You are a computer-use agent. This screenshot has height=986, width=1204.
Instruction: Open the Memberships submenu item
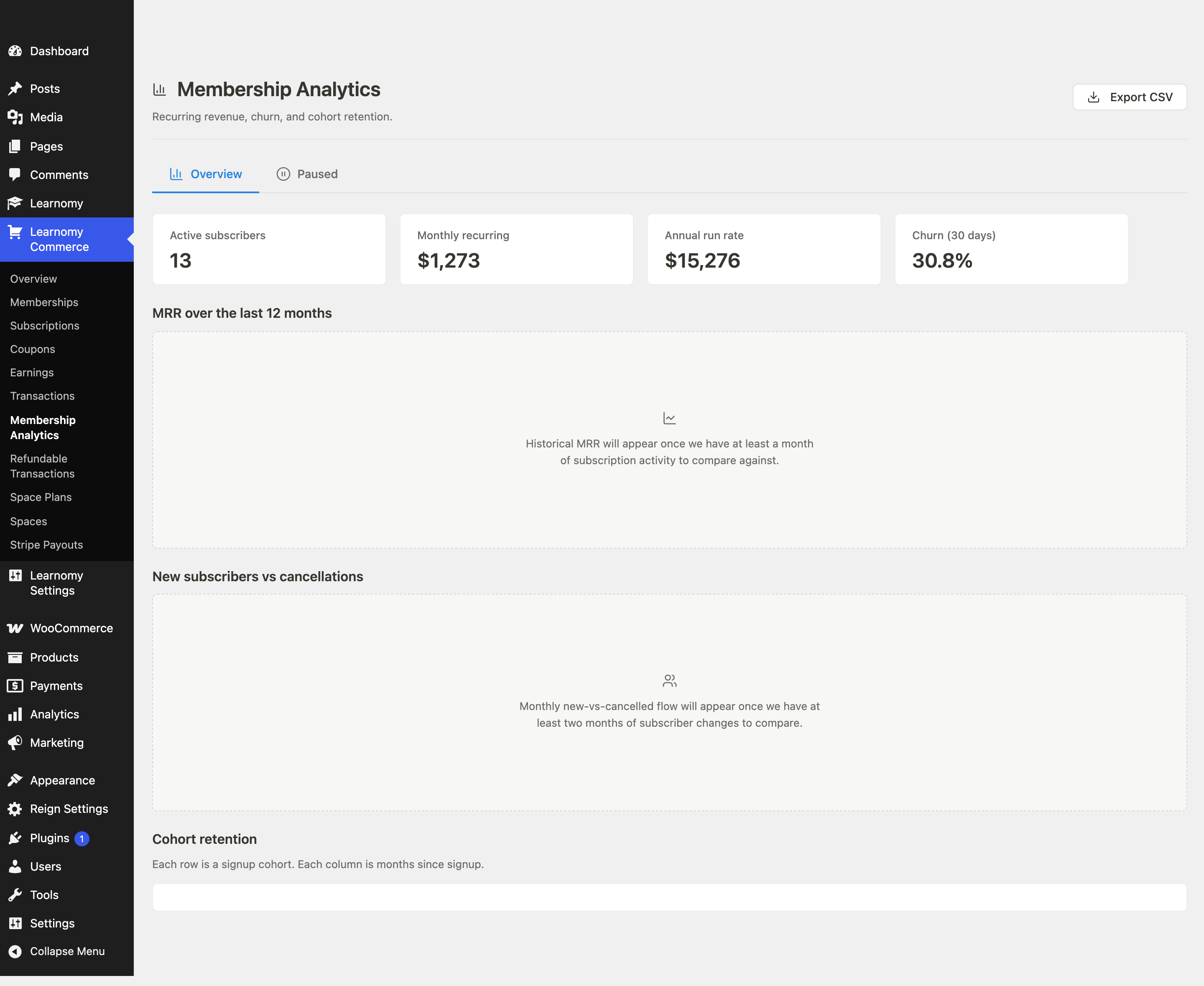point(44,302)
